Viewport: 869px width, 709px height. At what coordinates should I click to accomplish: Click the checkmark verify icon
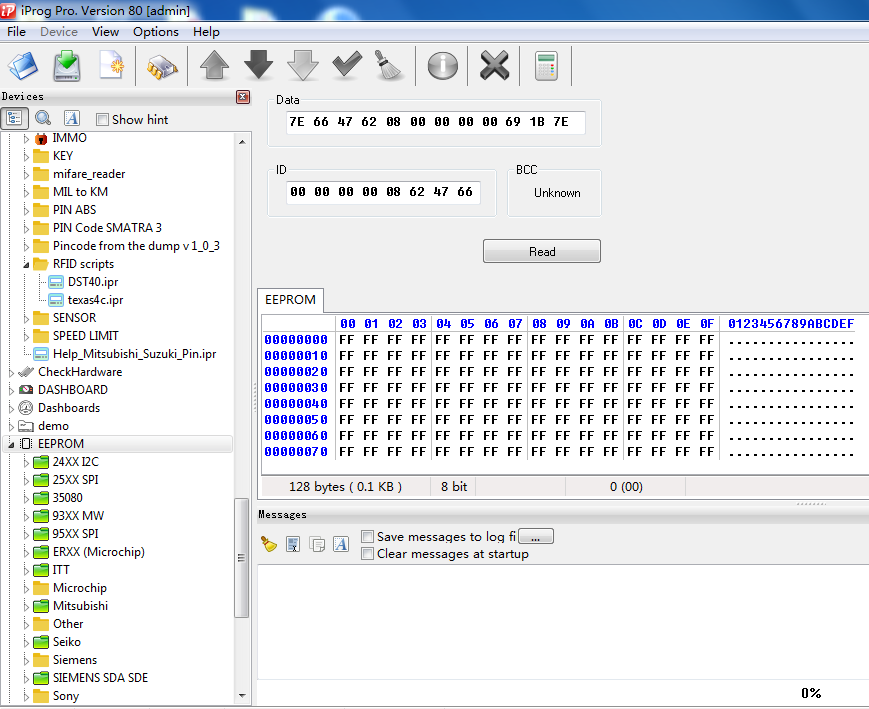347,64
